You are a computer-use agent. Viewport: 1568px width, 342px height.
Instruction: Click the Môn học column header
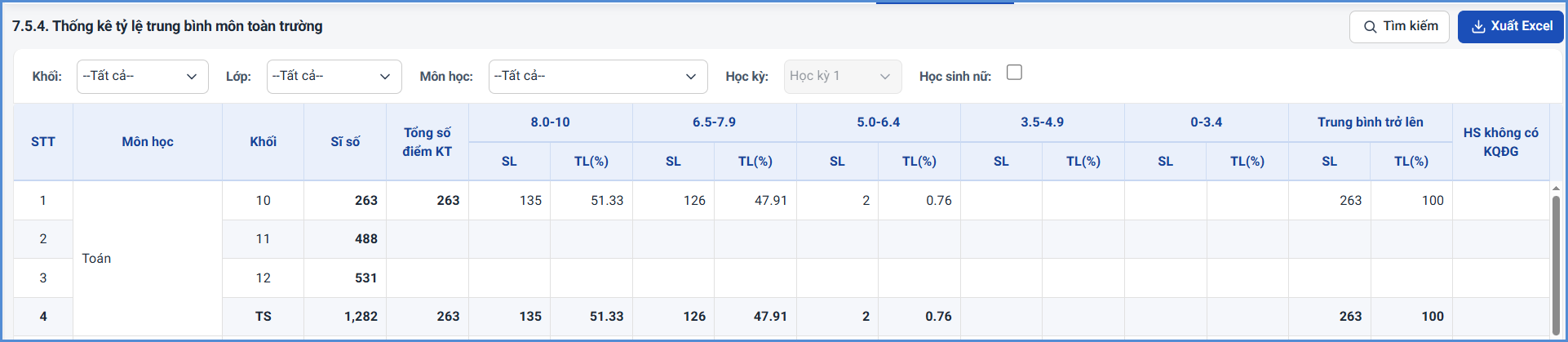tap(148, 142)
